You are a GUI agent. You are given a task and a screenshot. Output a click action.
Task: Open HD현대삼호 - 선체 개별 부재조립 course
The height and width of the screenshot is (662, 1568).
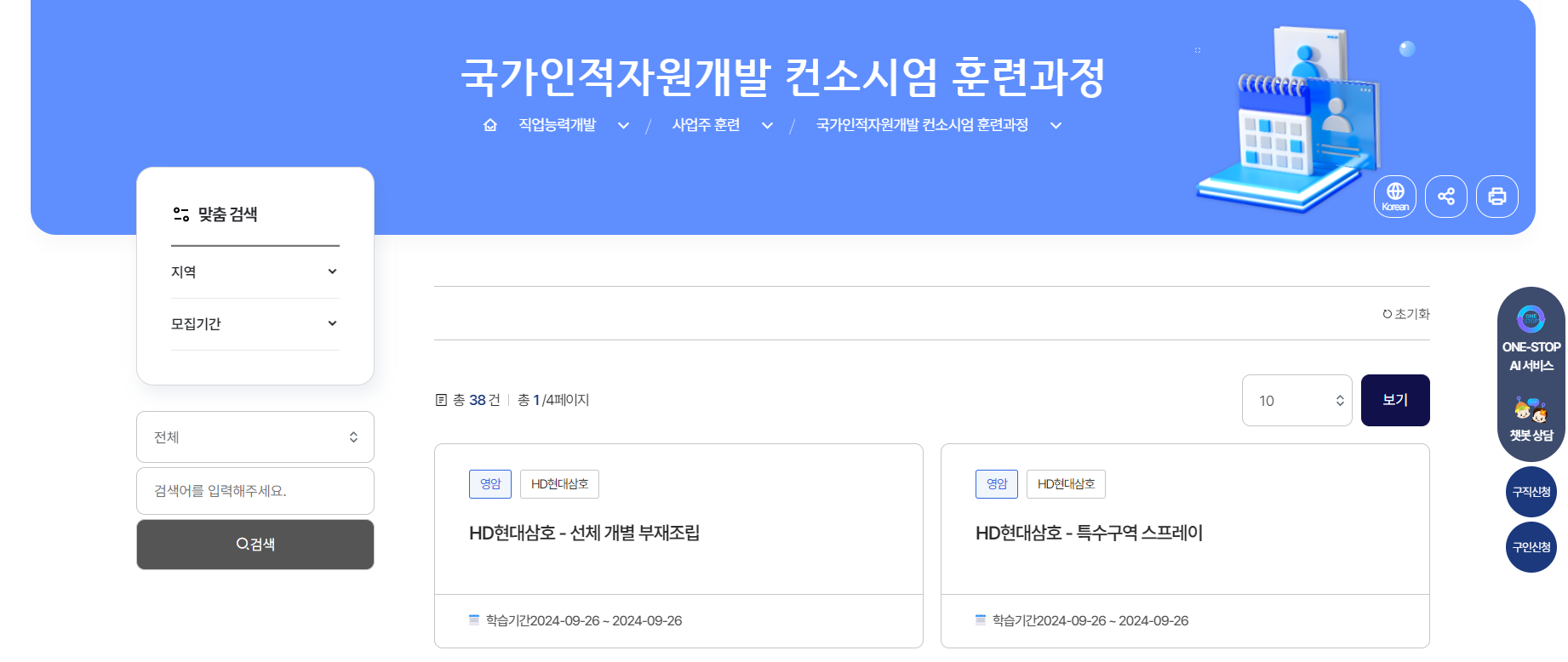tap(584, 534)
